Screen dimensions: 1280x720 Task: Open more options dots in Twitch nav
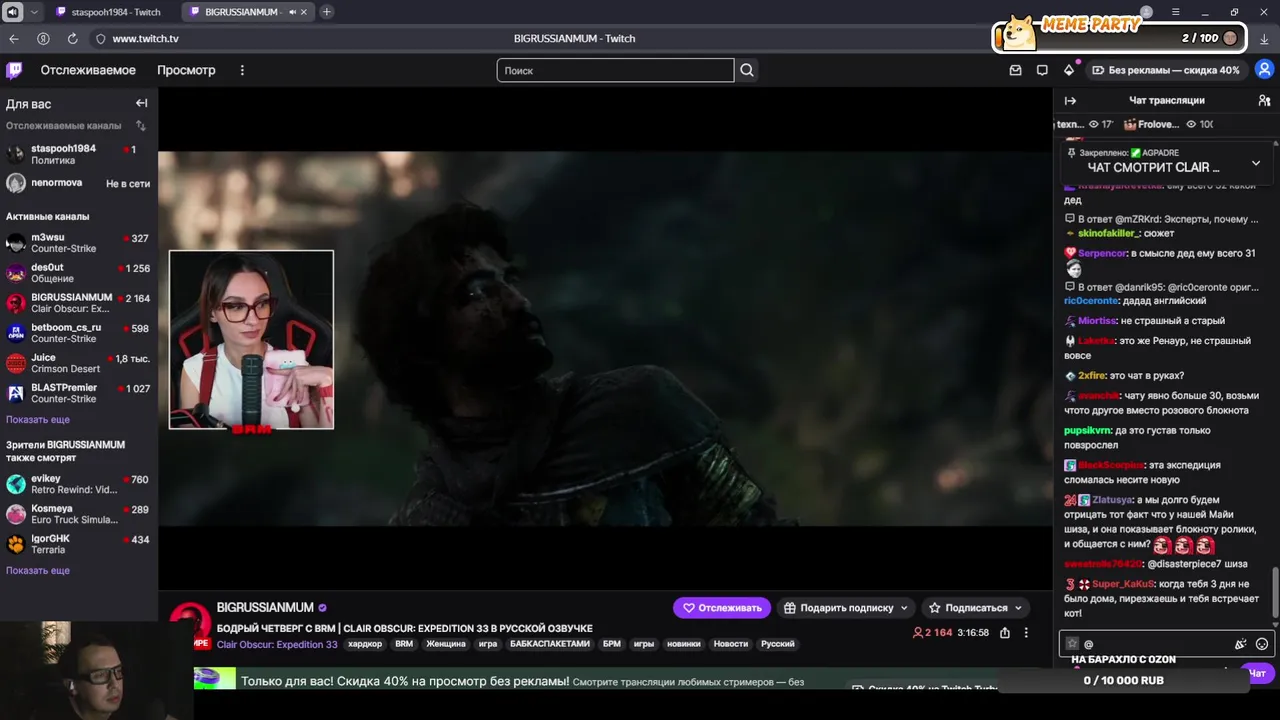click(x=242, y=70)
